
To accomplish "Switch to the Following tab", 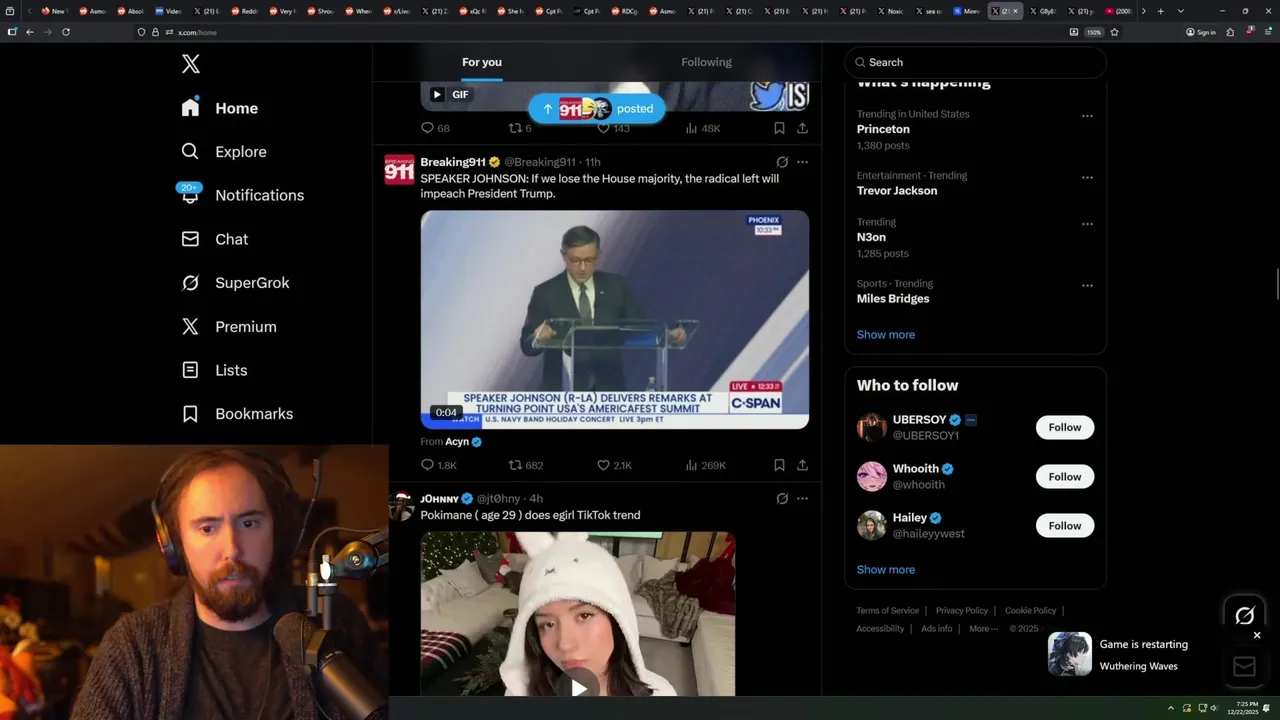I will coord(706,62).
